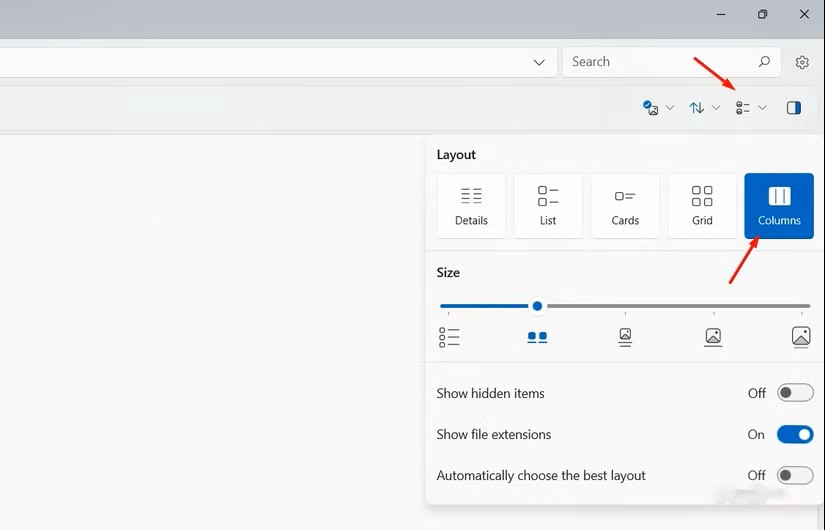Choose the middle size icon below slider
The height and width of the screenshot is (530, 825).
[625, 337]
